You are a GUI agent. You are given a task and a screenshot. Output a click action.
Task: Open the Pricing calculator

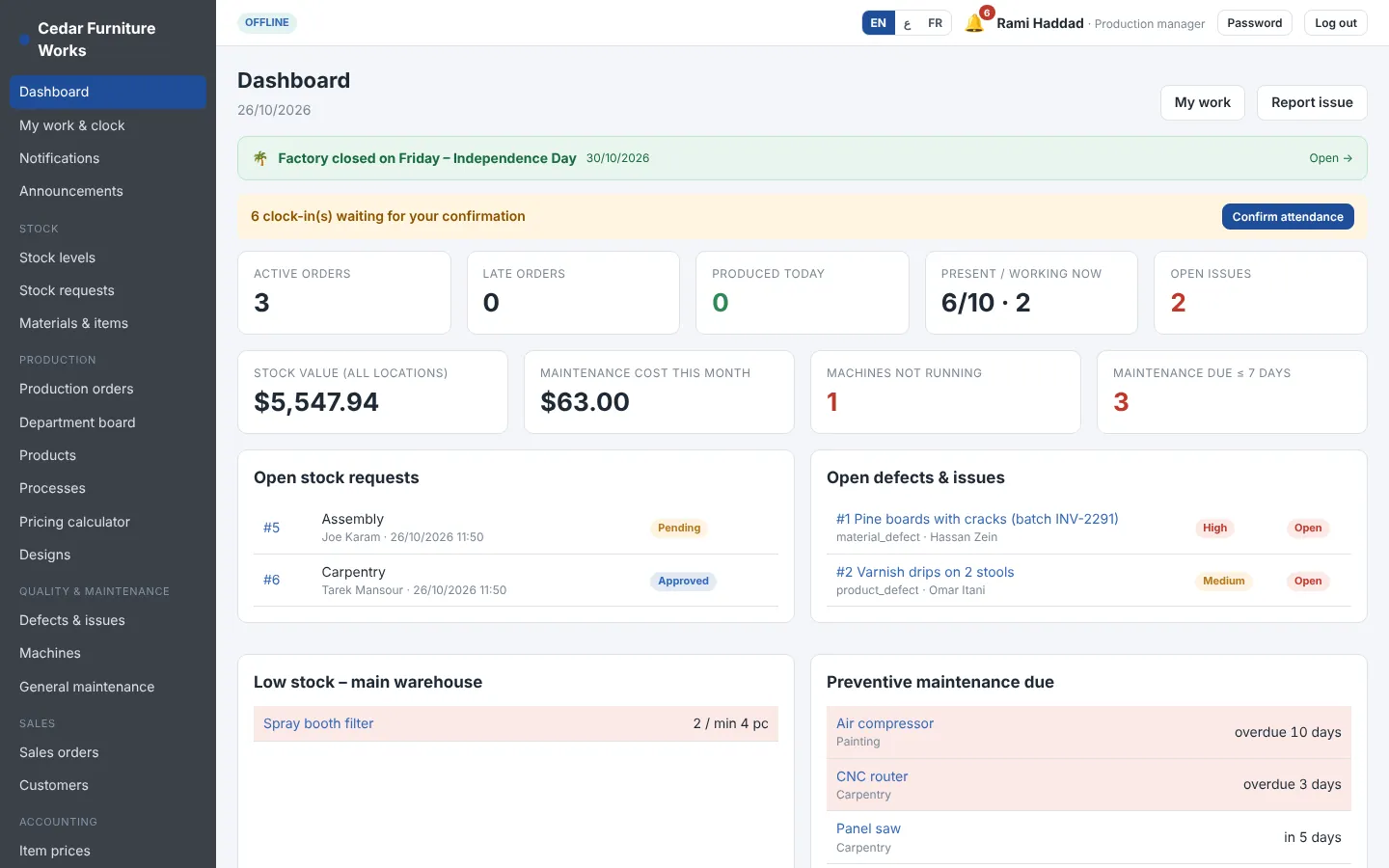[107, 522]
